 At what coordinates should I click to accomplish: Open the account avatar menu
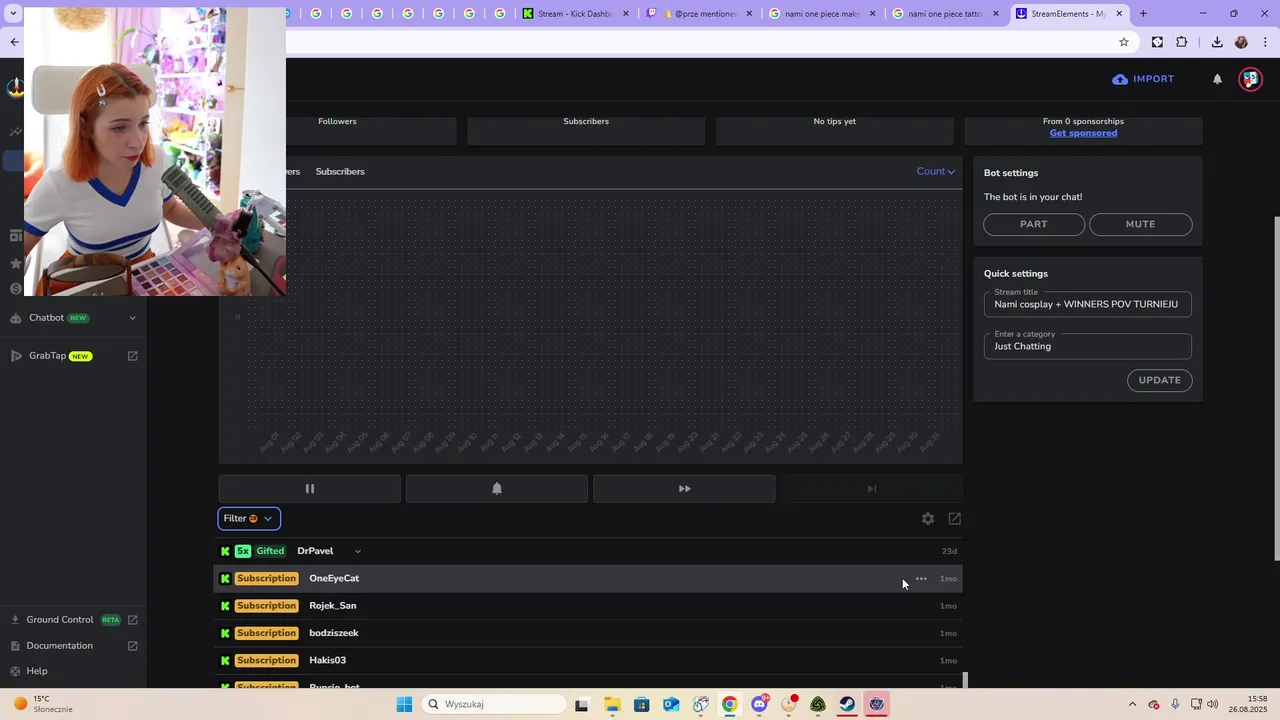point(1250,79)
